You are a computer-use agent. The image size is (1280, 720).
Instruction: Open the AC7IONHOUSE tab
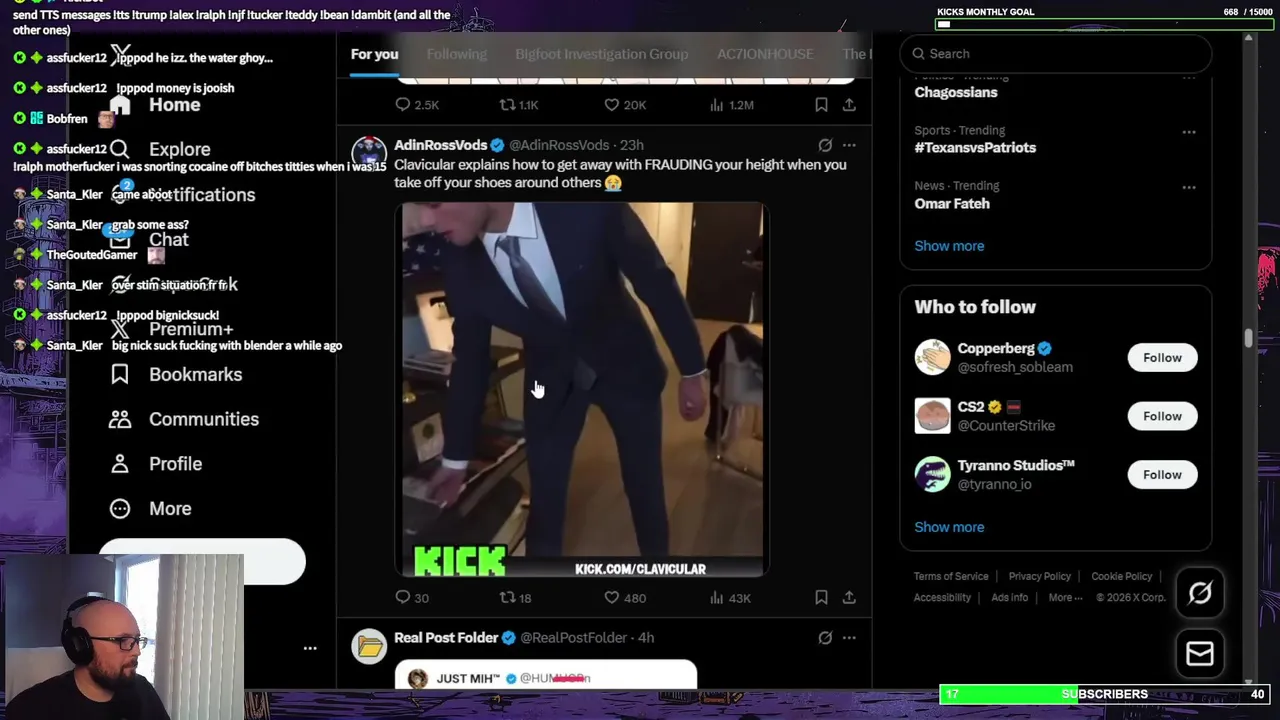point(764,54)
